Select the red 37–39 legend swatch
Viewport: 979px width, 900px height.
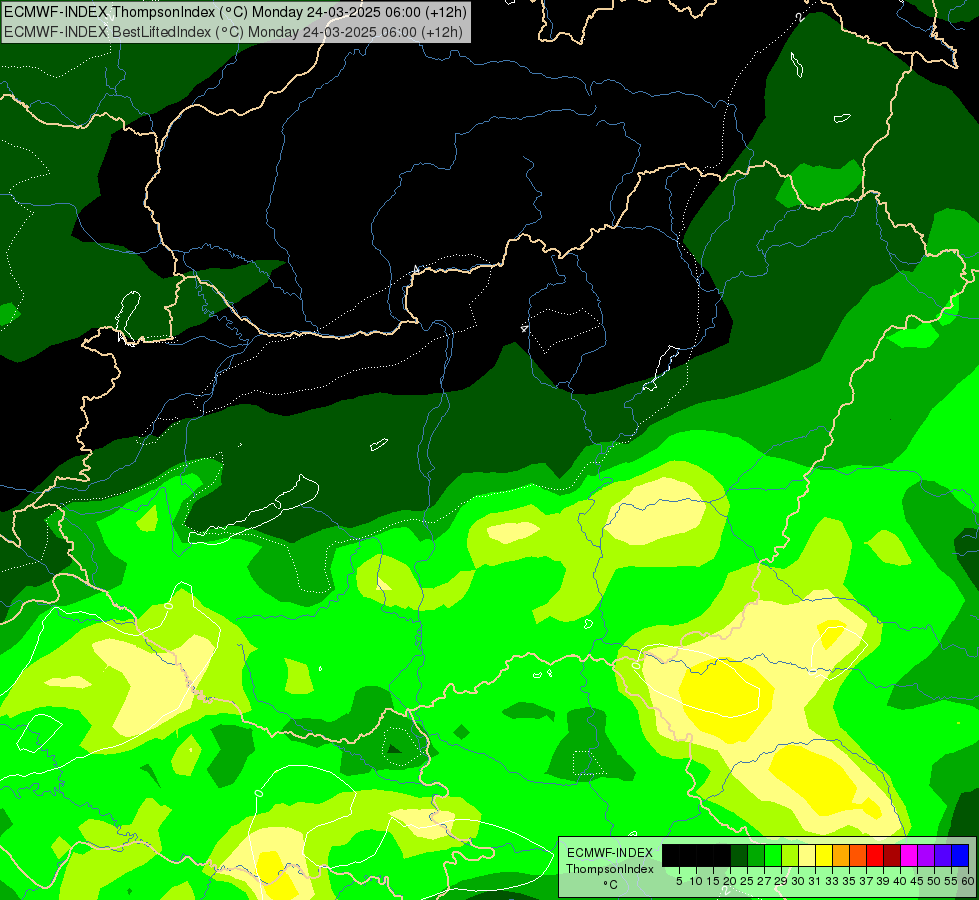click(875, 855)
